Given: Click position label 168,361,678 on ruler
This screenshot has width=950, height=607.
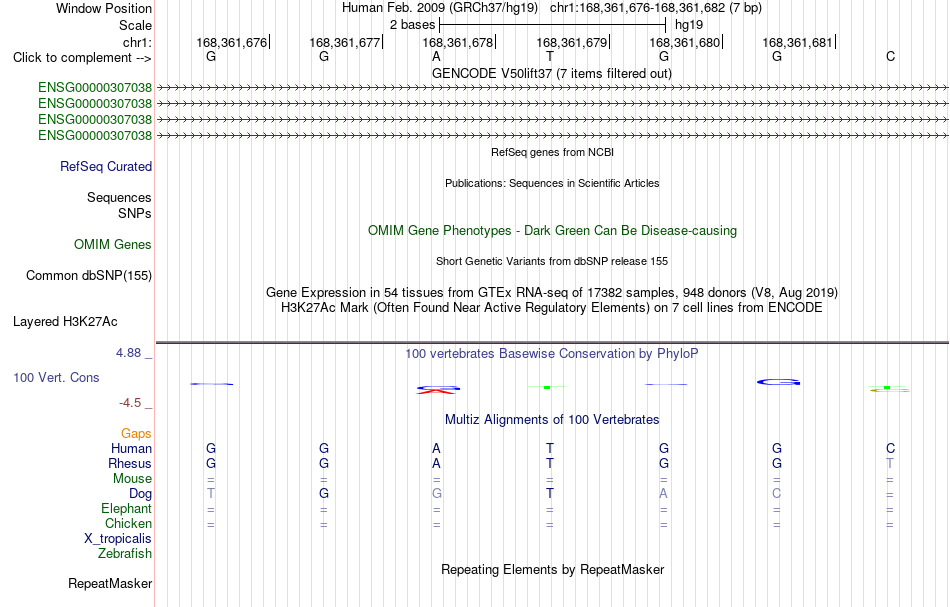Looking at the screenshot, I should [457, 42].
